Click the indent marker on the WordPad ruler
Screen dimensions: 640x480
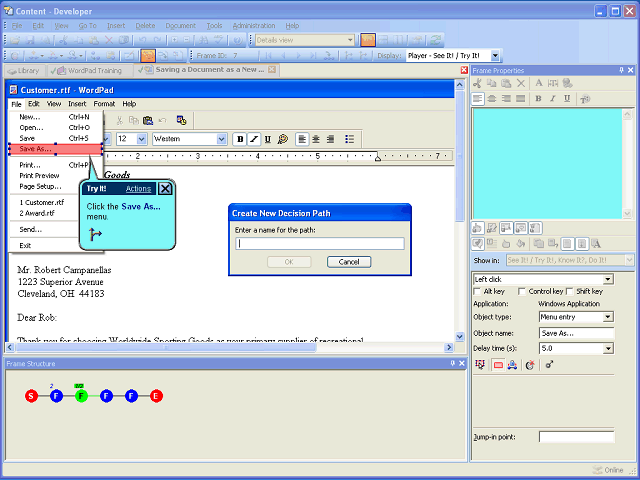pyautogui.click(x=378, y=157)
